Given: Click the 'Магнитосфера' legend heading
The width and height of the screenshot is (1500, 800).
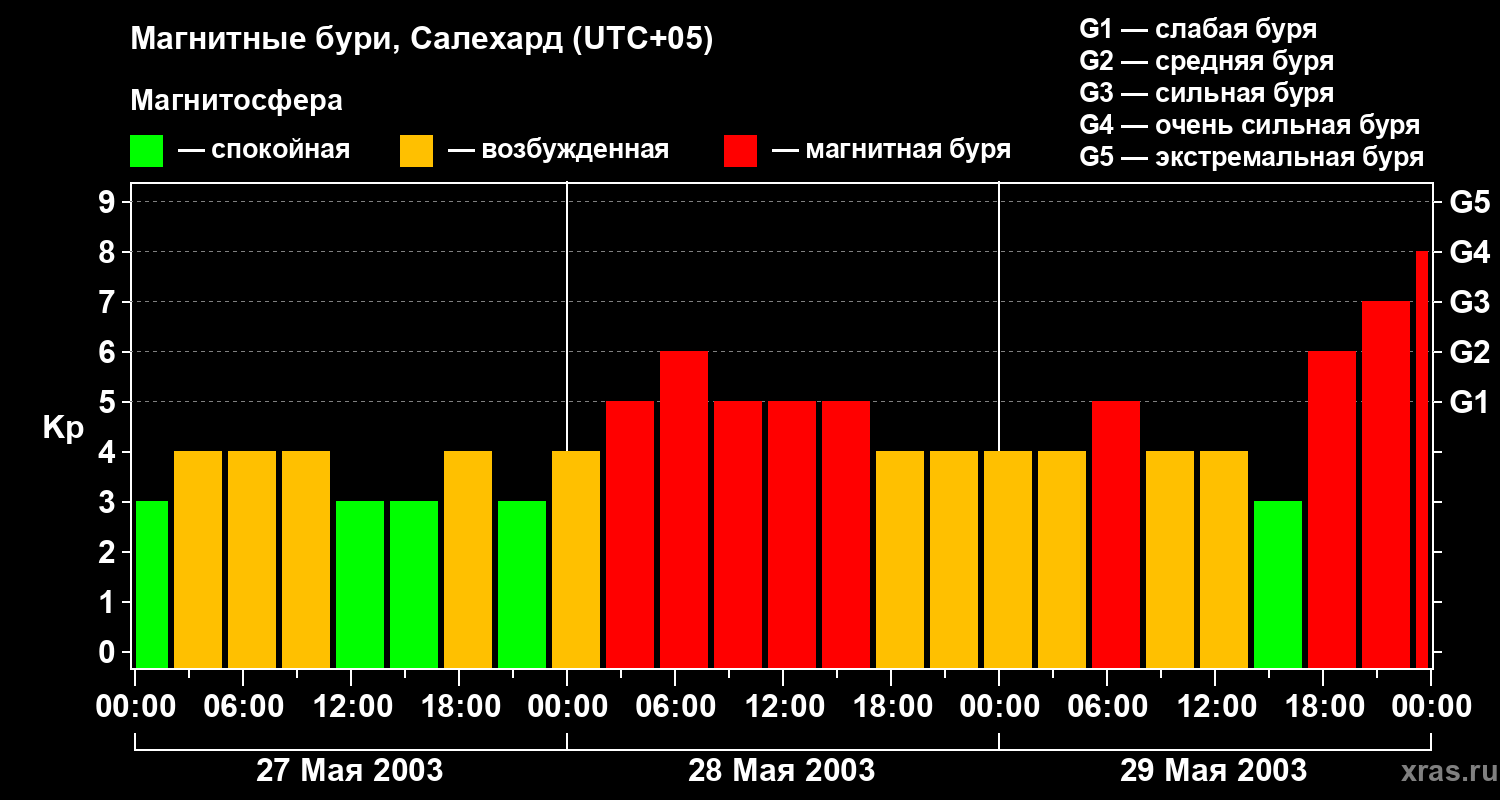Looking at the screenshot, I should pyautogui.click(x=236, y=101).
